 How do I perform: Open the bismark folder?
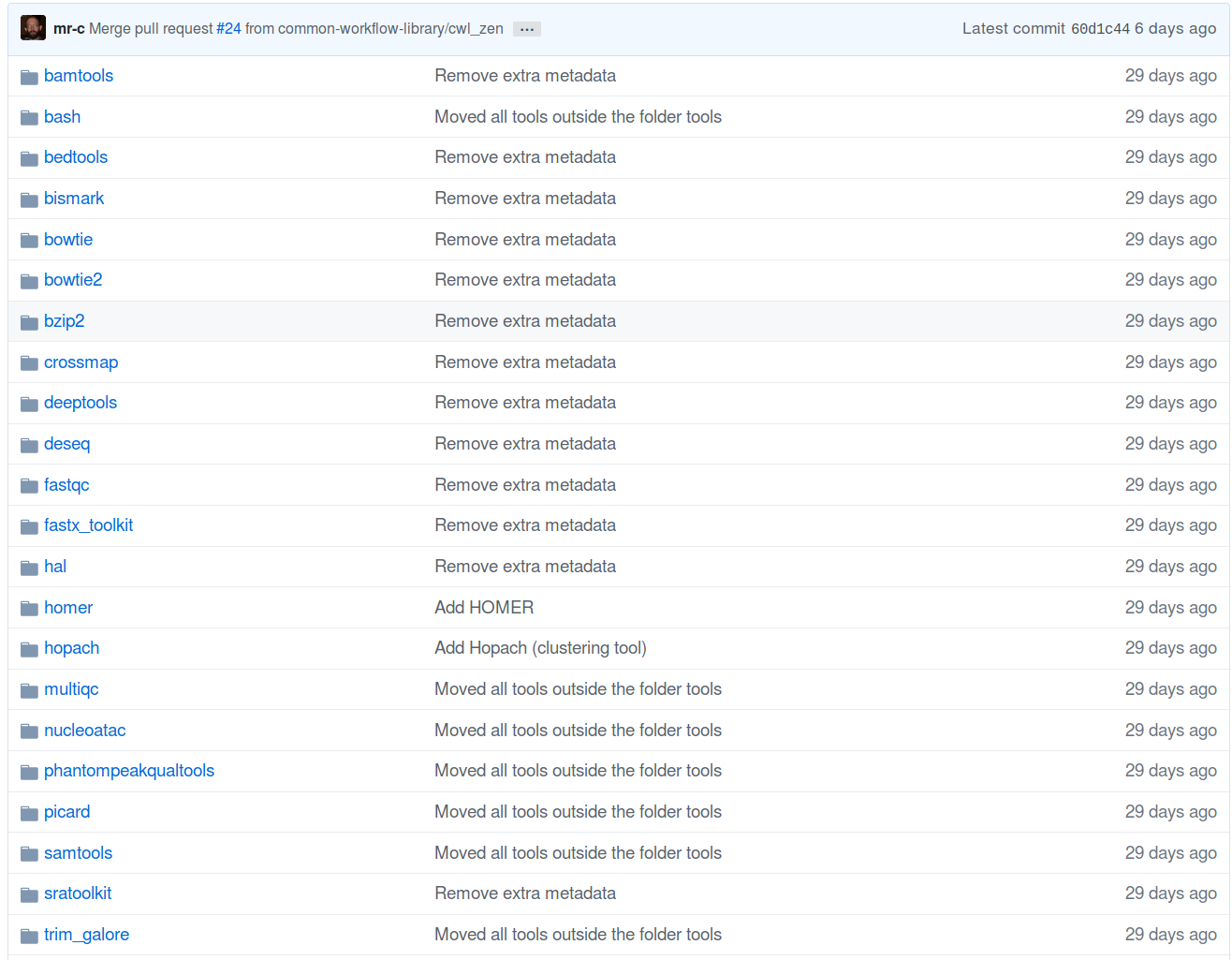tap(74, 199)
